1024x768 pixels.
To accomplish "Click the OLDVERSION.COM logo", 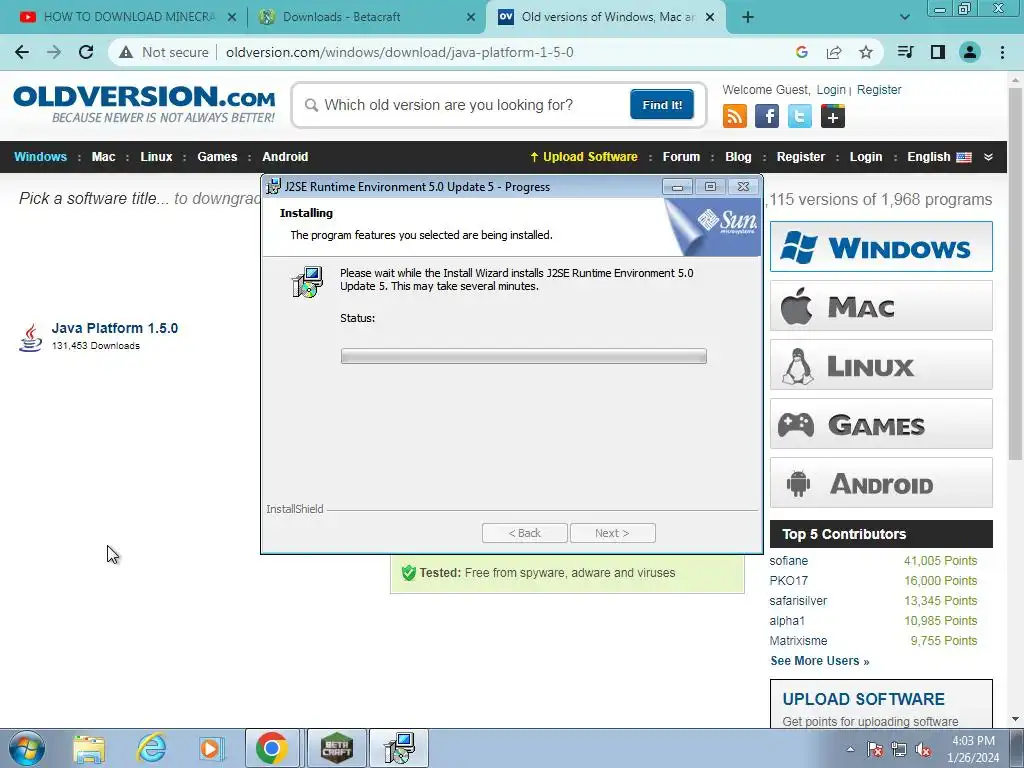I will click(144, 103).
